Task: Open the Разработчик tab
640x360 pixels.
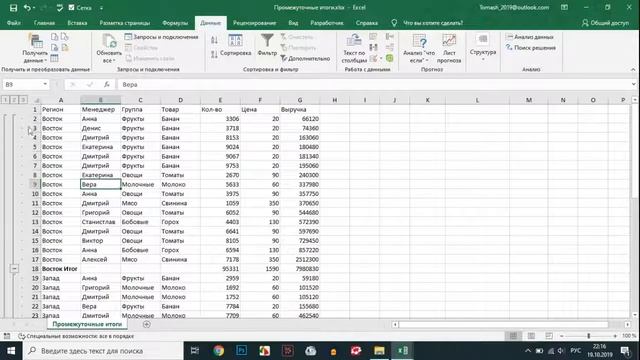Action: (327, 23)
